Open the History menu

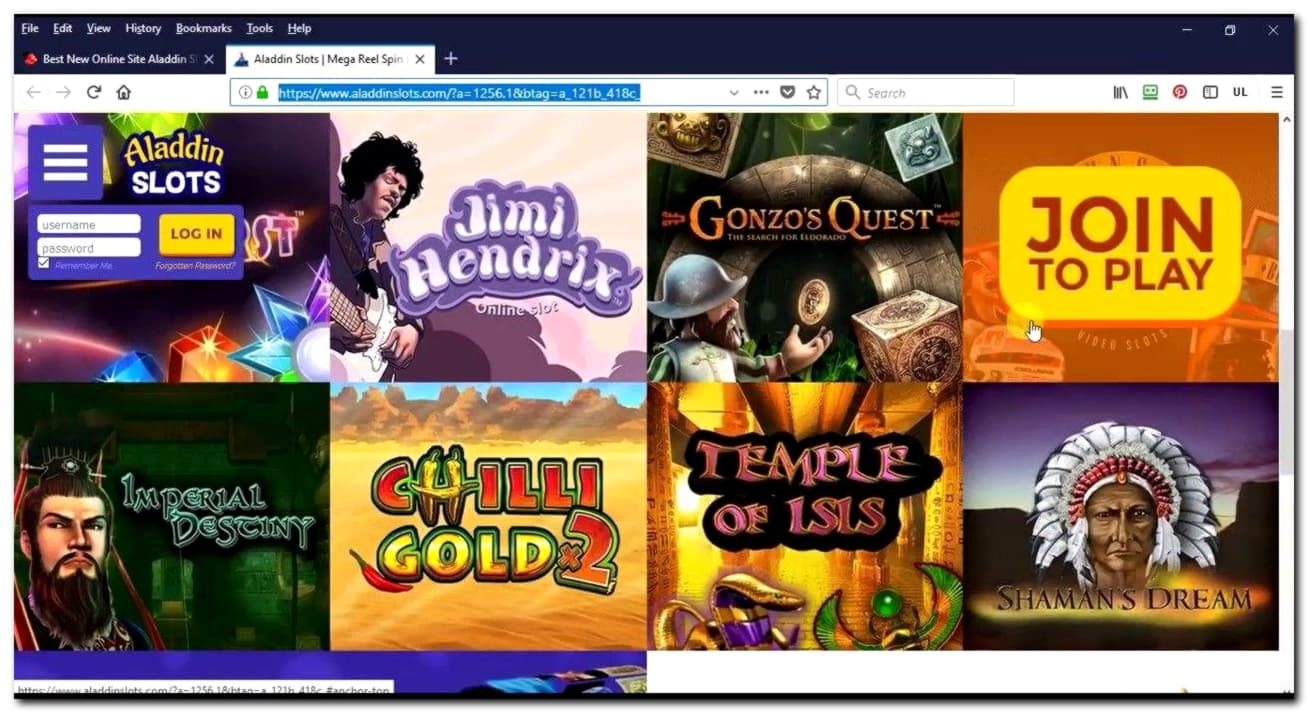(x=143, y=28)
